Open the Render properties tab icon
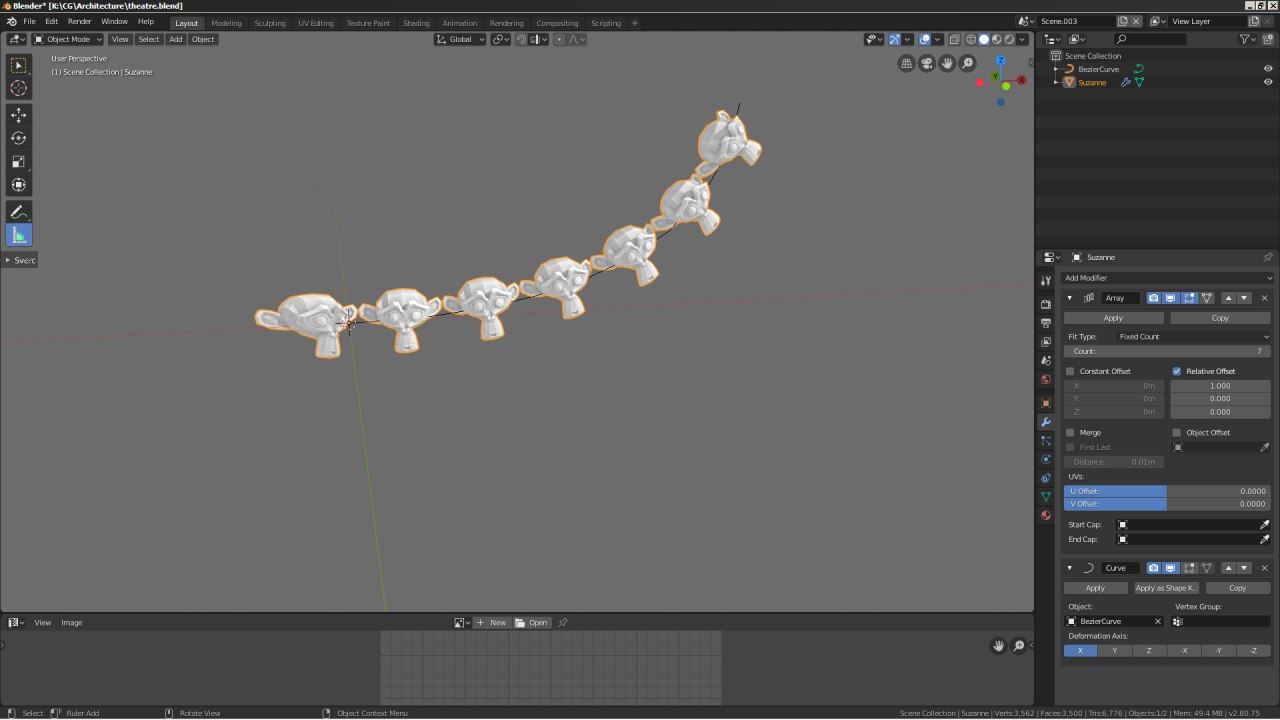 click(x=1046, y=304)
